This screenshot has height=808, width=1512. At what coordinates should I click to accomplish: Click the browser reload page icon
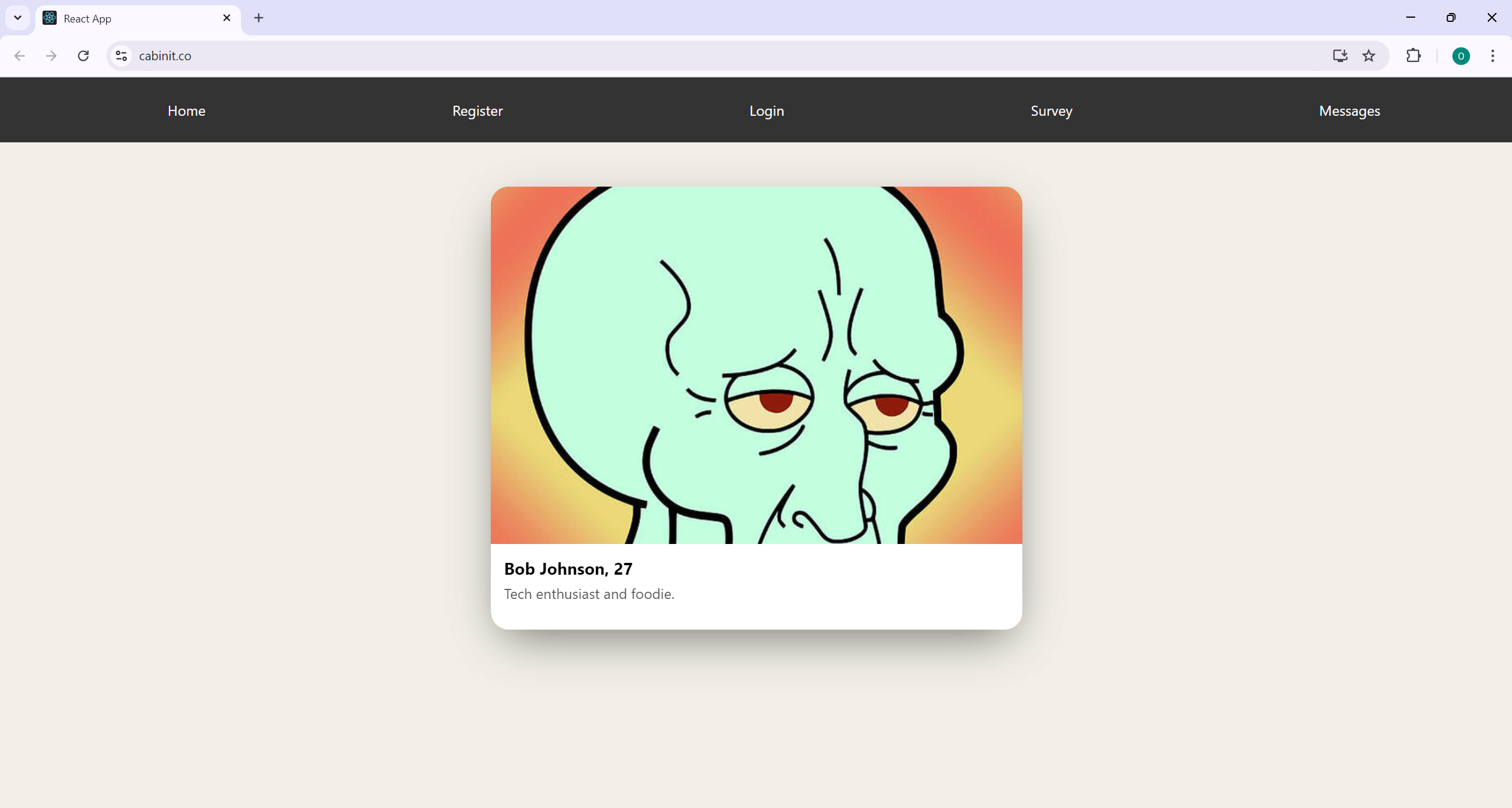tap(83, 56)
